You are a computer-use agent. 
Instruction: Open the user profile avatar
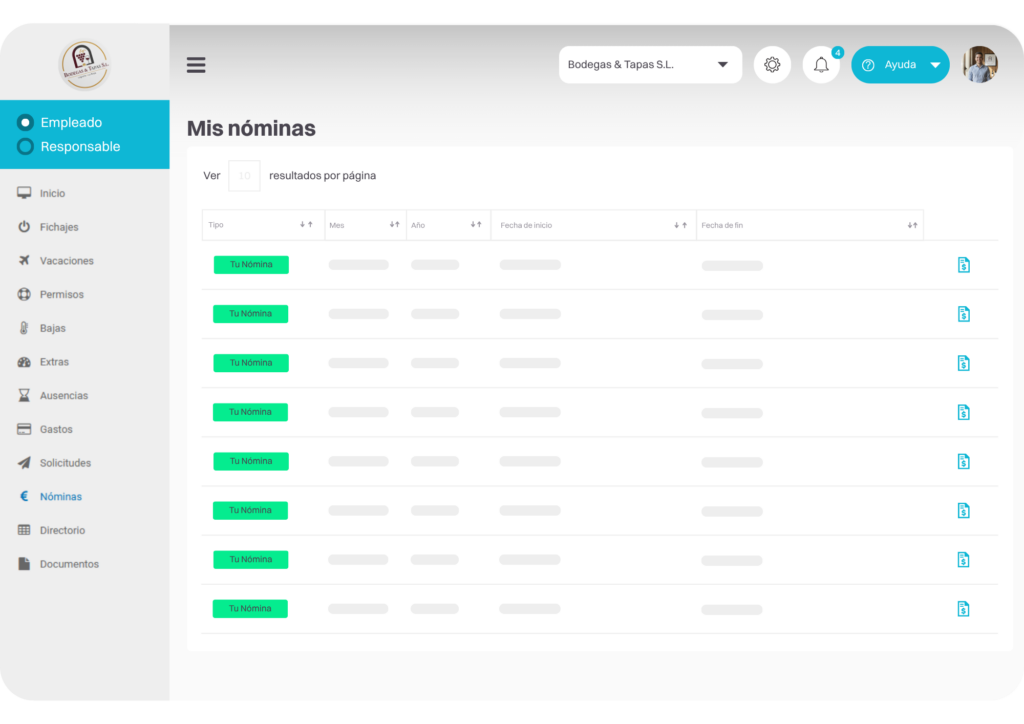click(x=980, y=65)
